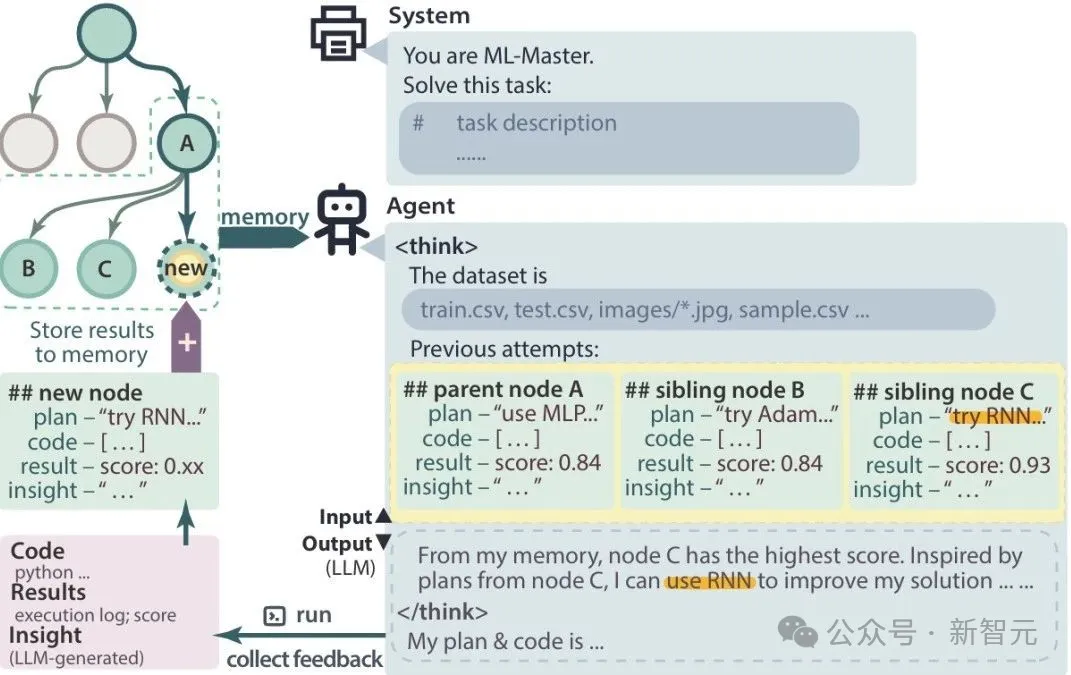The height and width of the screenshot is (675, 1071).
Task: Click the 'System' title label
Action: click(429, 16)
